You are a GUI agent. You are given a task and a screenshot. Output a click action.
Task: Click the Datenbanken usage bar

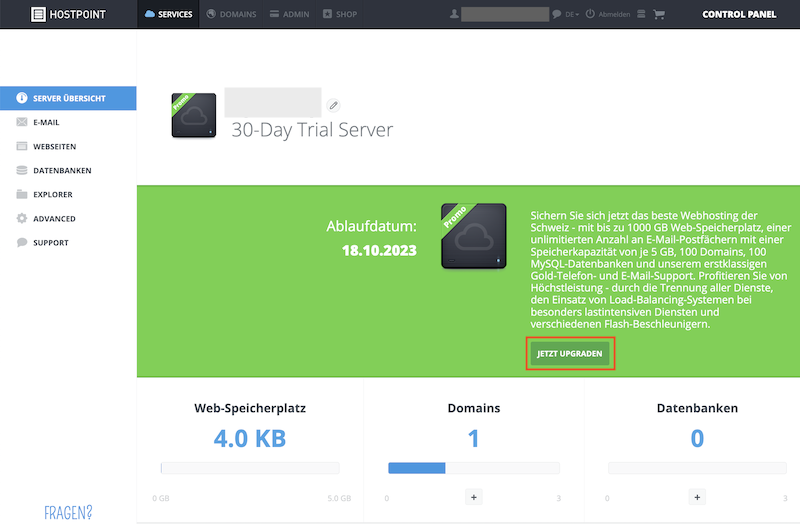click(697, 468)
